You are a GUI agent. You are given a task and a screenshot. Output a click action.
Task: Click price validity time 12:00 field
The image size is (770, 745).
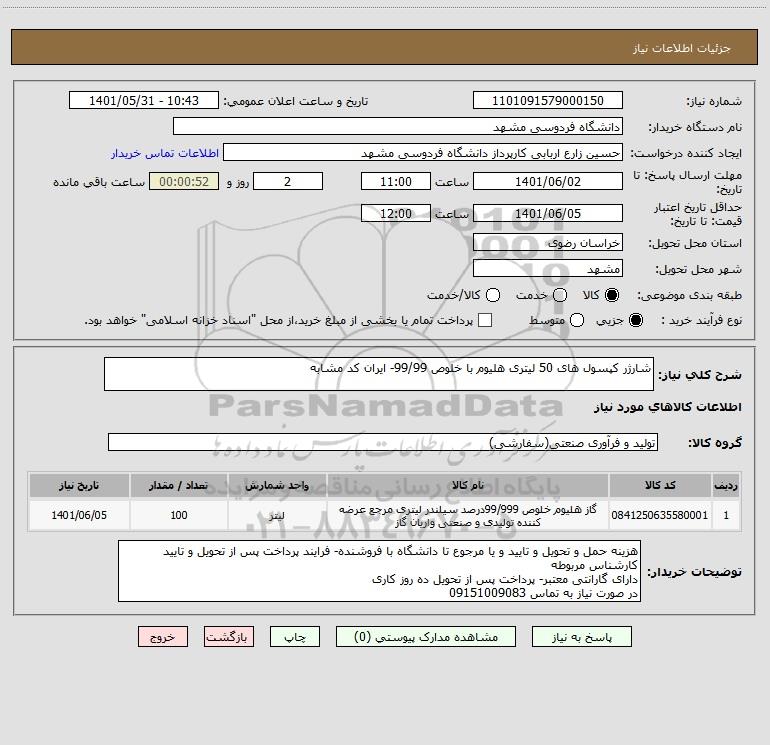pos(396,213)
